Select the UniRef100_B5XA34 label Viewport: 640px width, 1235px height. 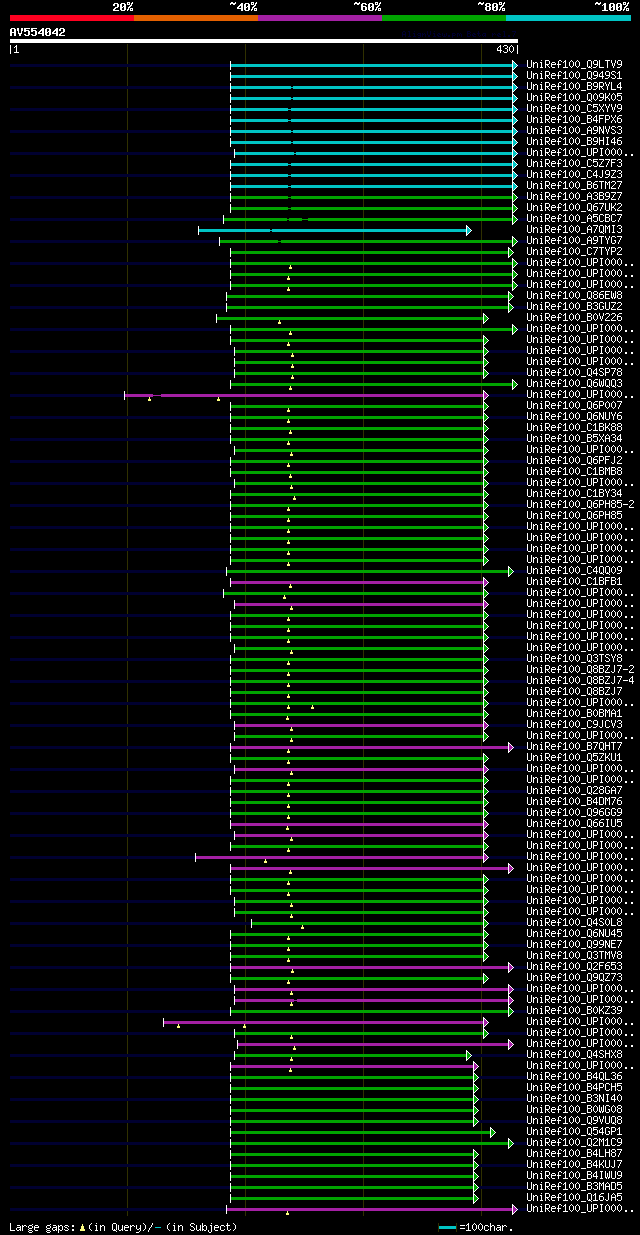(x=574, y=438)
